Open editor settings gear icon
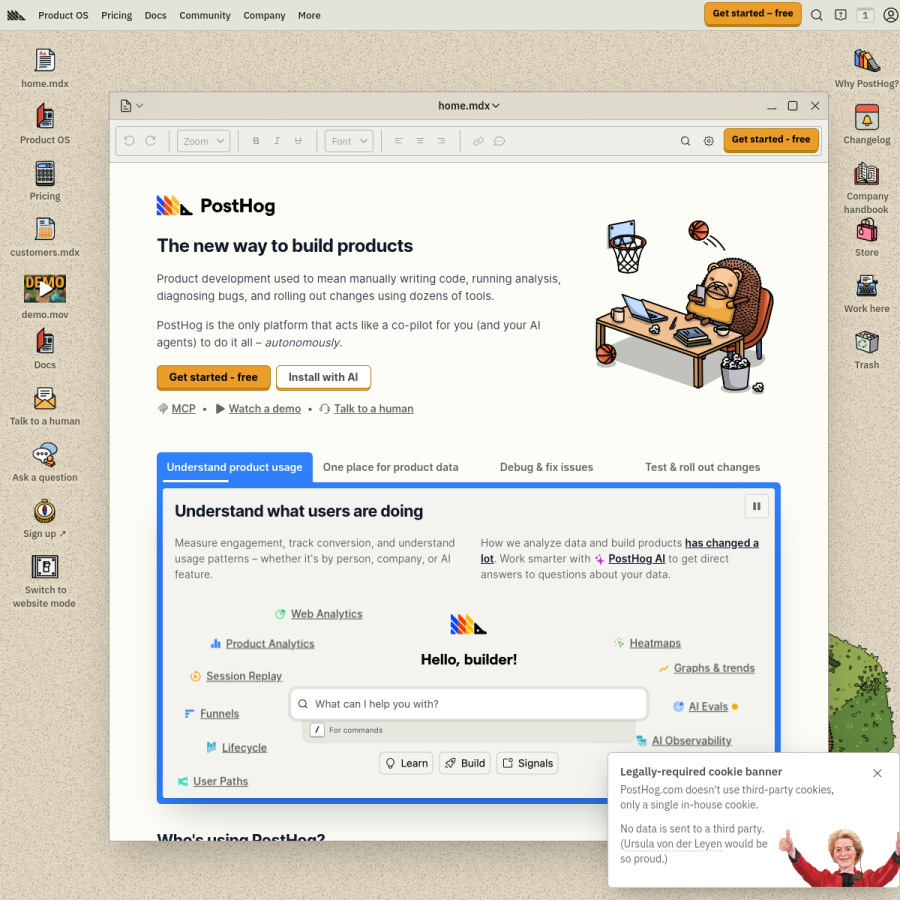Viewport: 900px width, 900px height. 709,141
